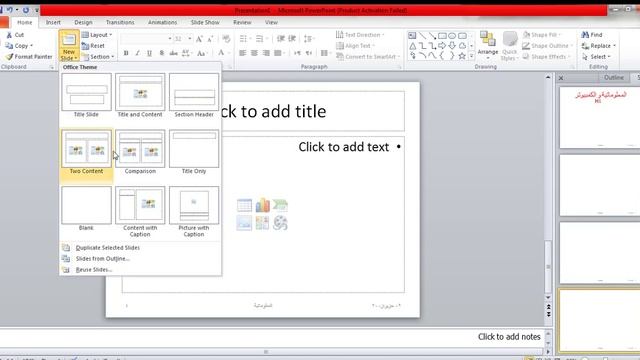Choose Blank layout

coord(86,209)
